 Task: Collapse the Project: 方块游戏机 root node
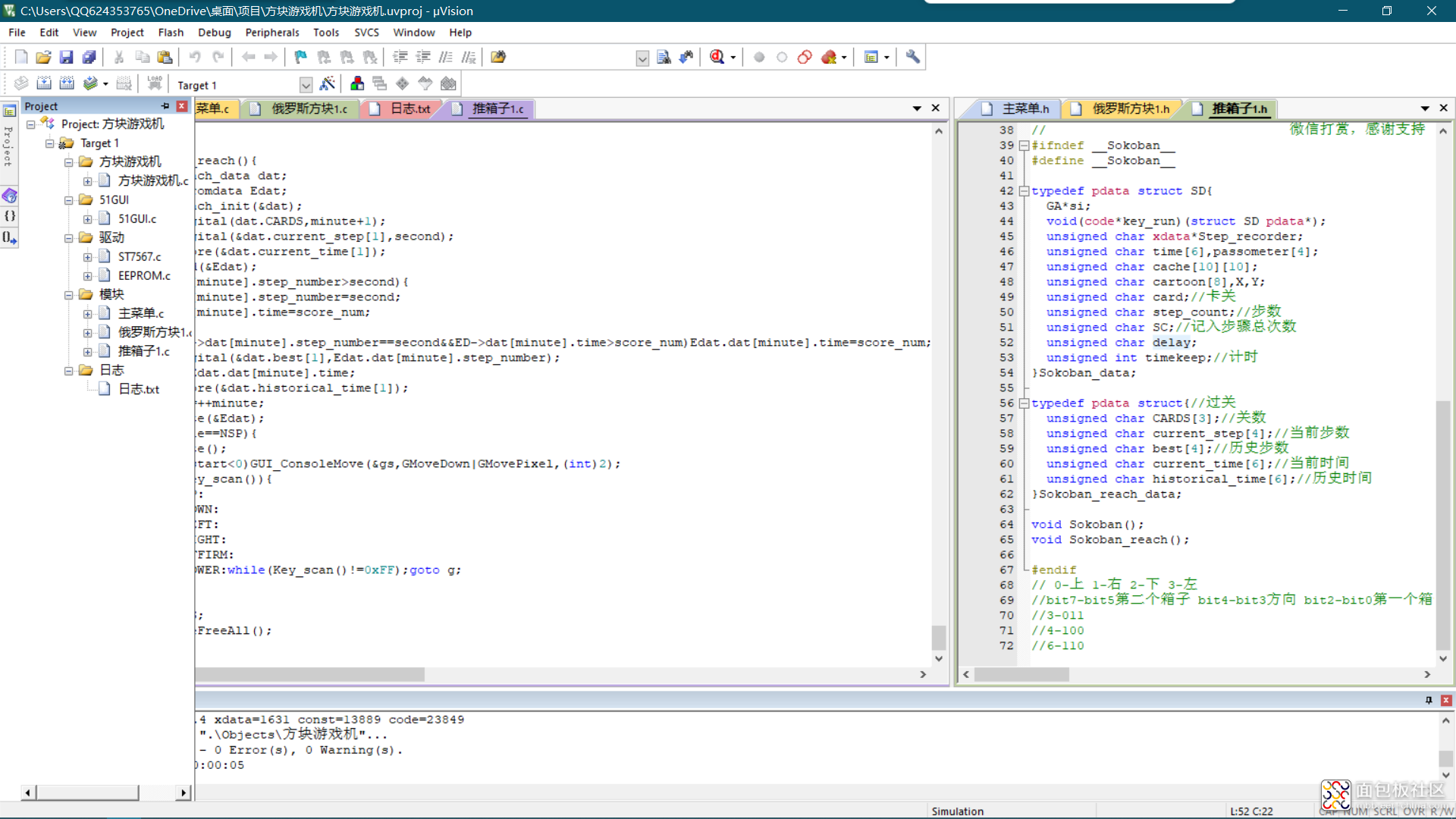pos(31,124)
